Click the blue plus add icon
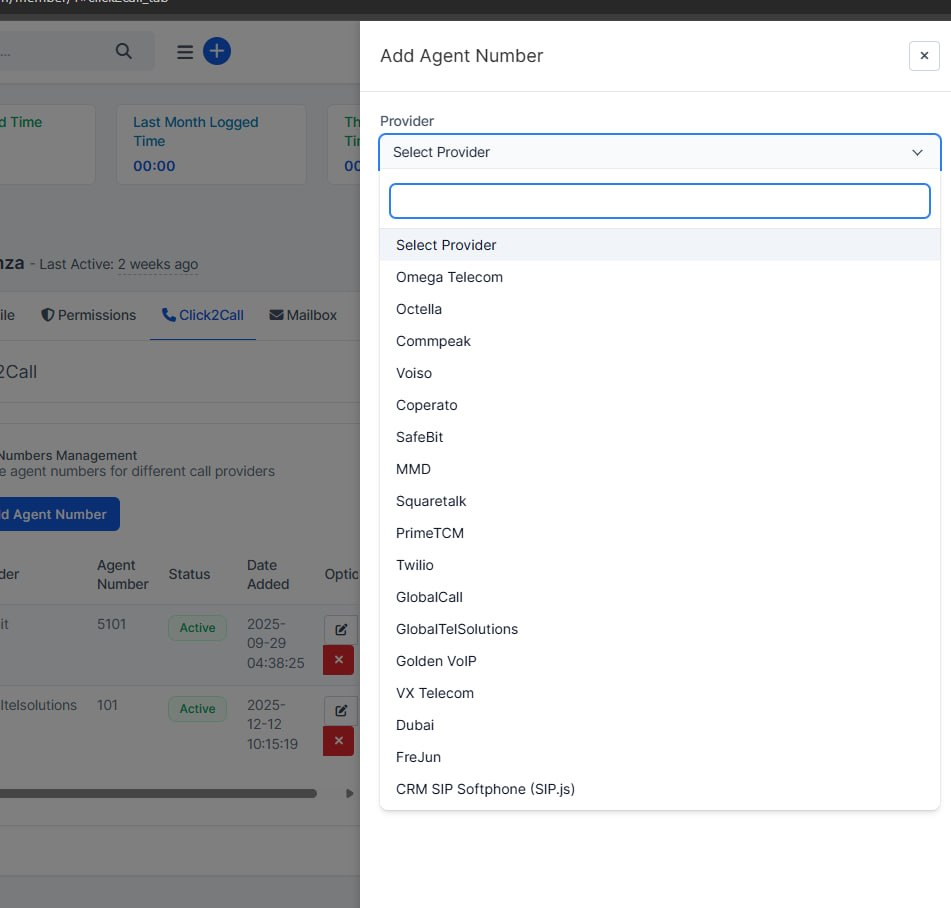 click(217, 51)
